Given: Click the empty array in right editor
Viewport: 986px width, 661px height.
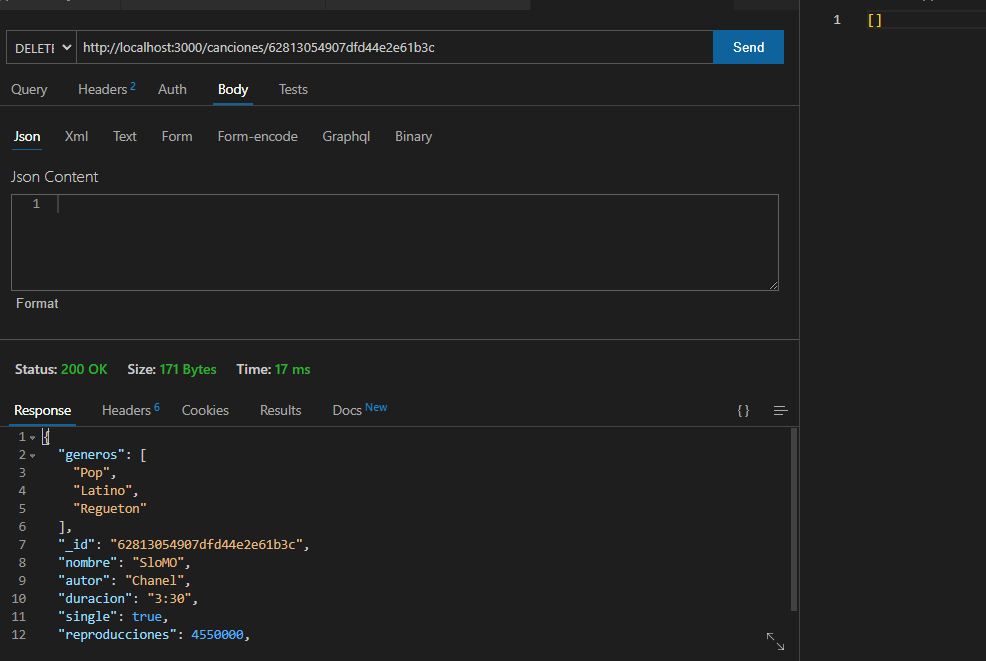Looking at the screenshot, I should coord(875,20).
